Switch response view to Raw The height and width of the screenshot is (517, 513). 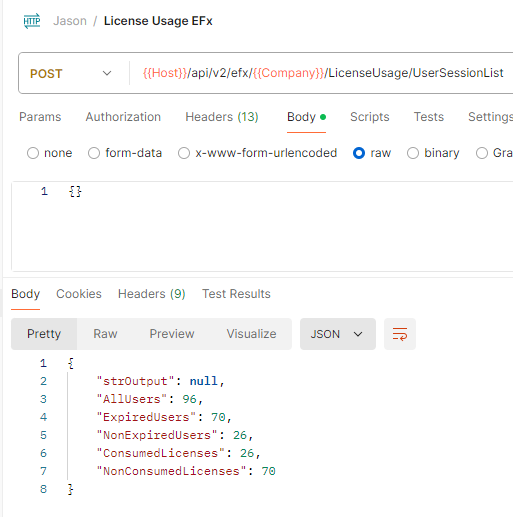[105, 334]
